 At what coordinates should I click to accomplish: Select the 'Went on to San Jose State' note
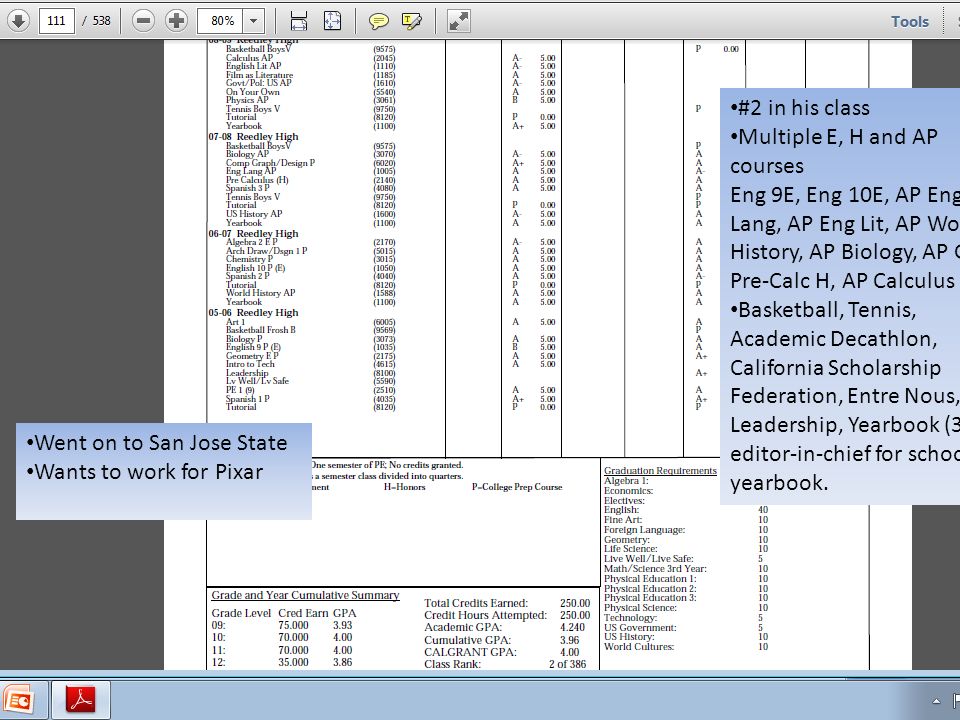157,443
